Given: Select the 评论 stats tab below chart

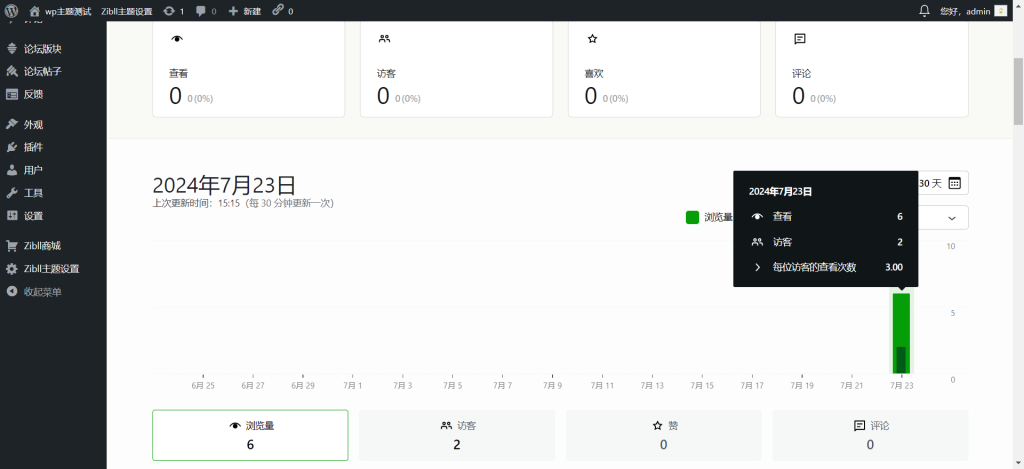Looking at the screenshot, I should [x=869, y=434].
